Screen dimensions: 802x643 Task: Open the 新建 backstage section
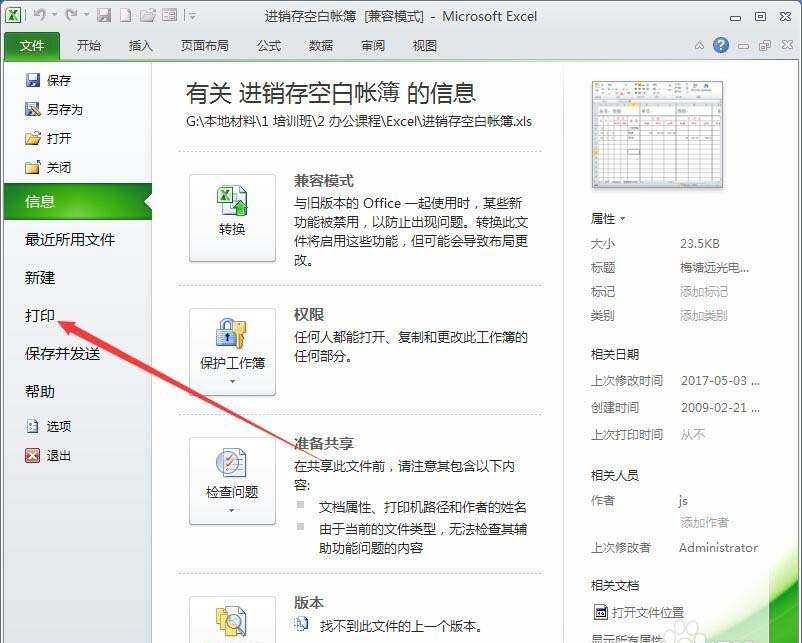[40, 278]
